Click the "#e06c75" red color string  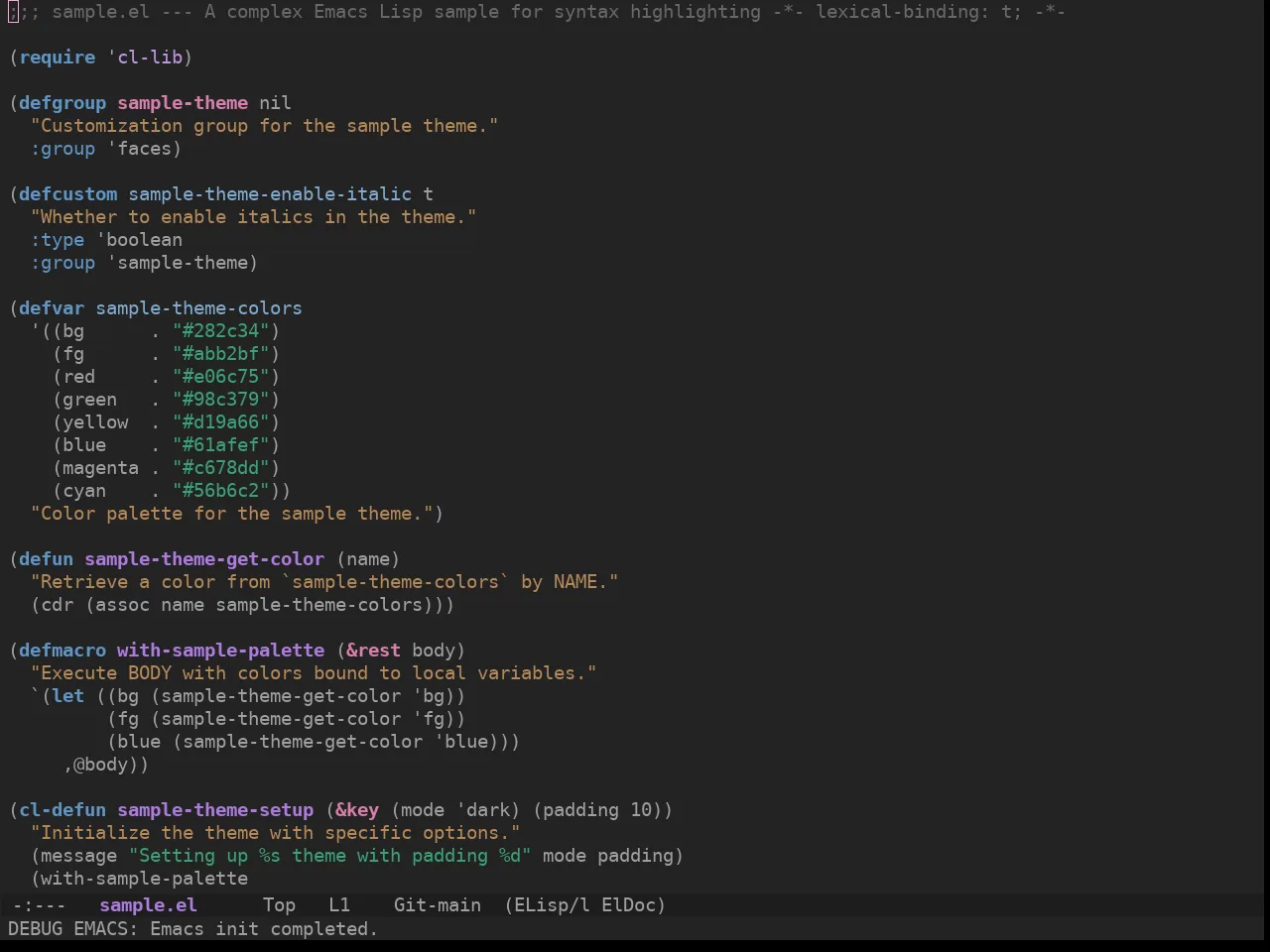tap(221, 377)
